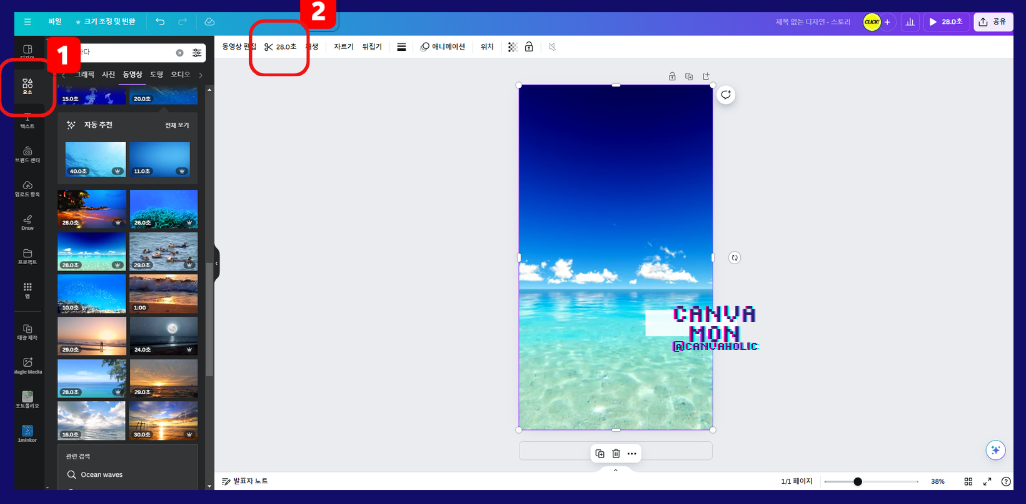1026x504 pixels.
Task: Toggle the lock icon in the top toolbar
Action: [529, 47]
